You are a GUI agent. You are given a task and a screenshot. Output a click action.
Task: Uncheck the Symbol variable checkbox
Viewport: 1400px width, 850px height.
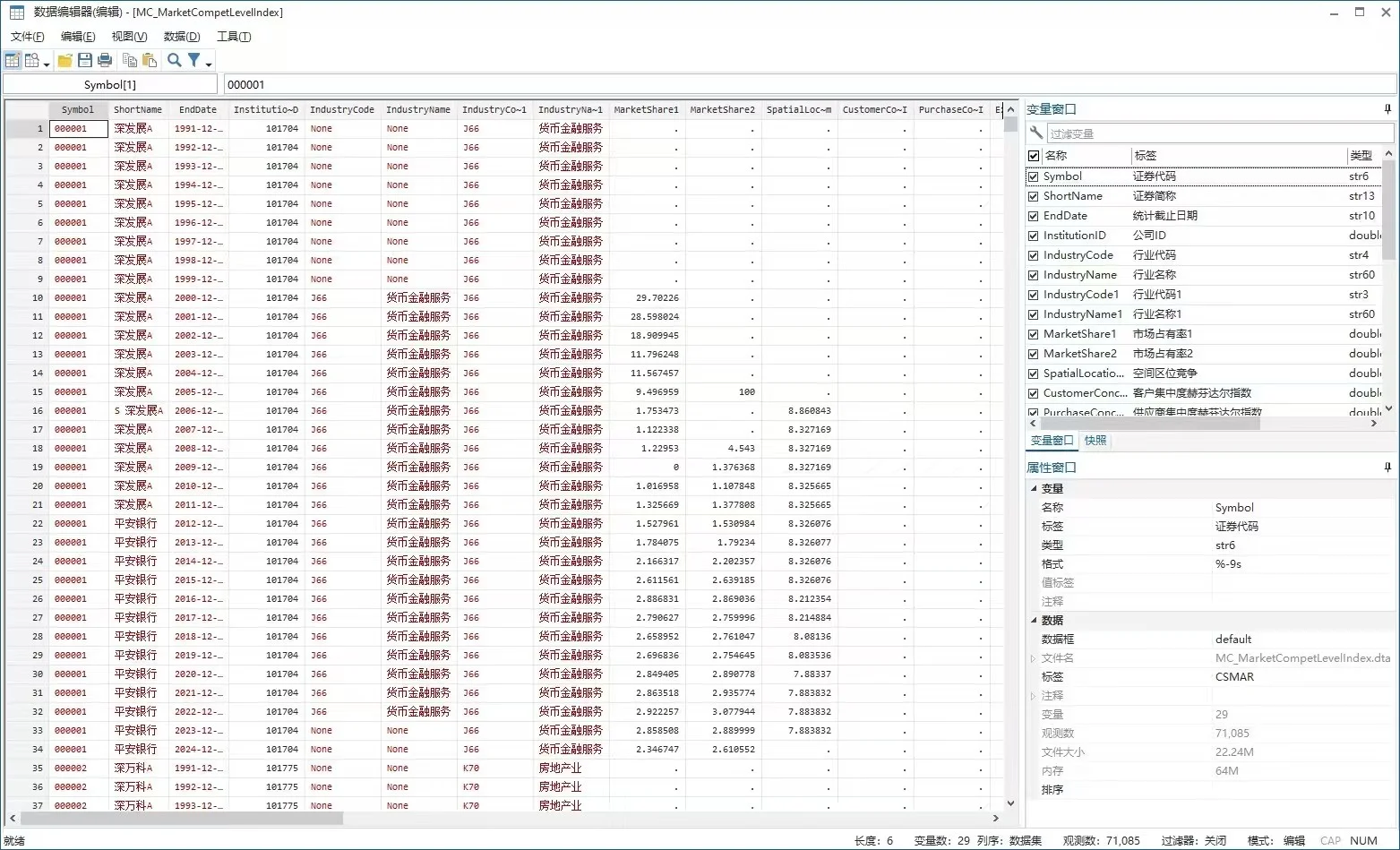(x=1034, y=176)
